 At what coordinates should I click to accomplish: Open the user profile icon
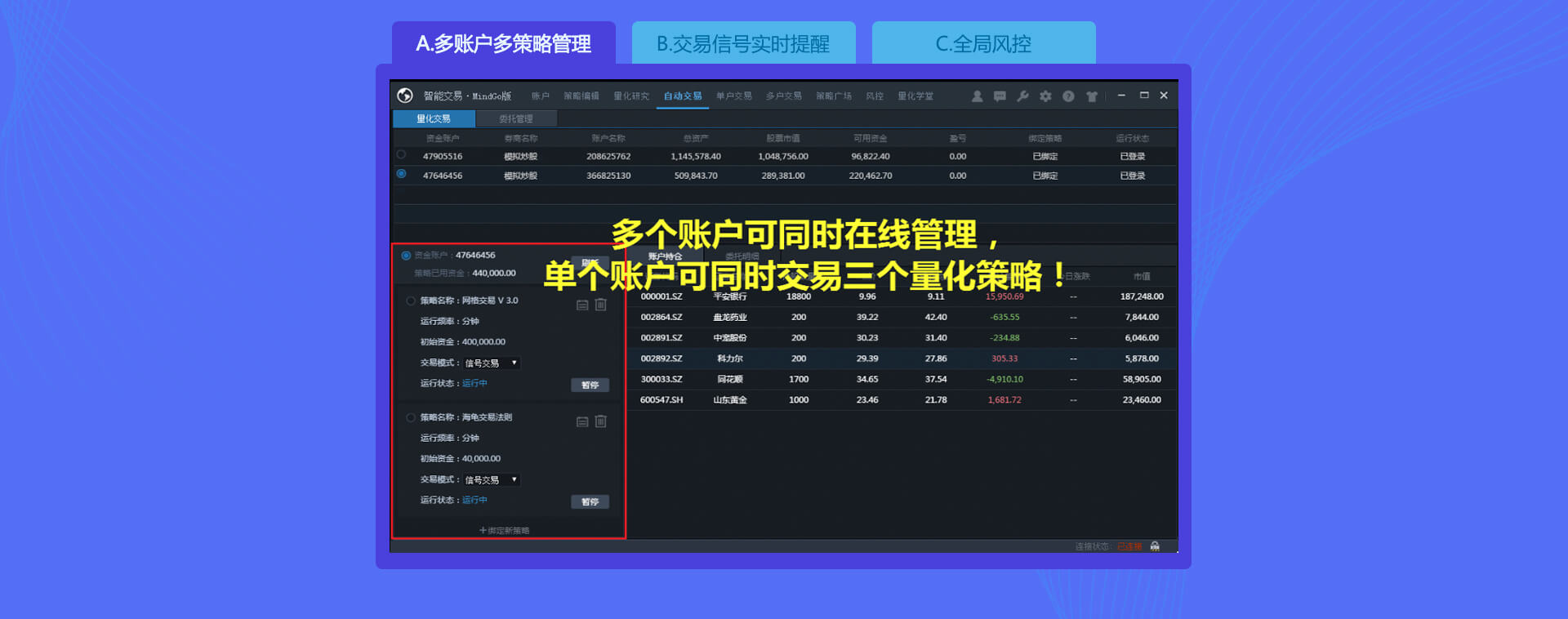click(x=977, y=96)
